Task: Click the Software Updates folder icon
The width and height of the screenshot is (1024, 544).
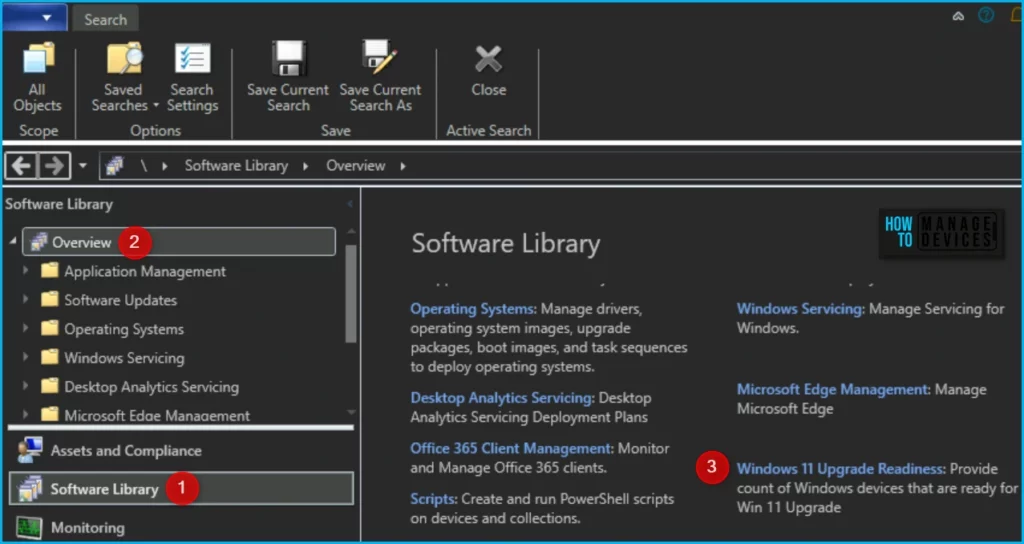Action: click(x=50, y=299)
